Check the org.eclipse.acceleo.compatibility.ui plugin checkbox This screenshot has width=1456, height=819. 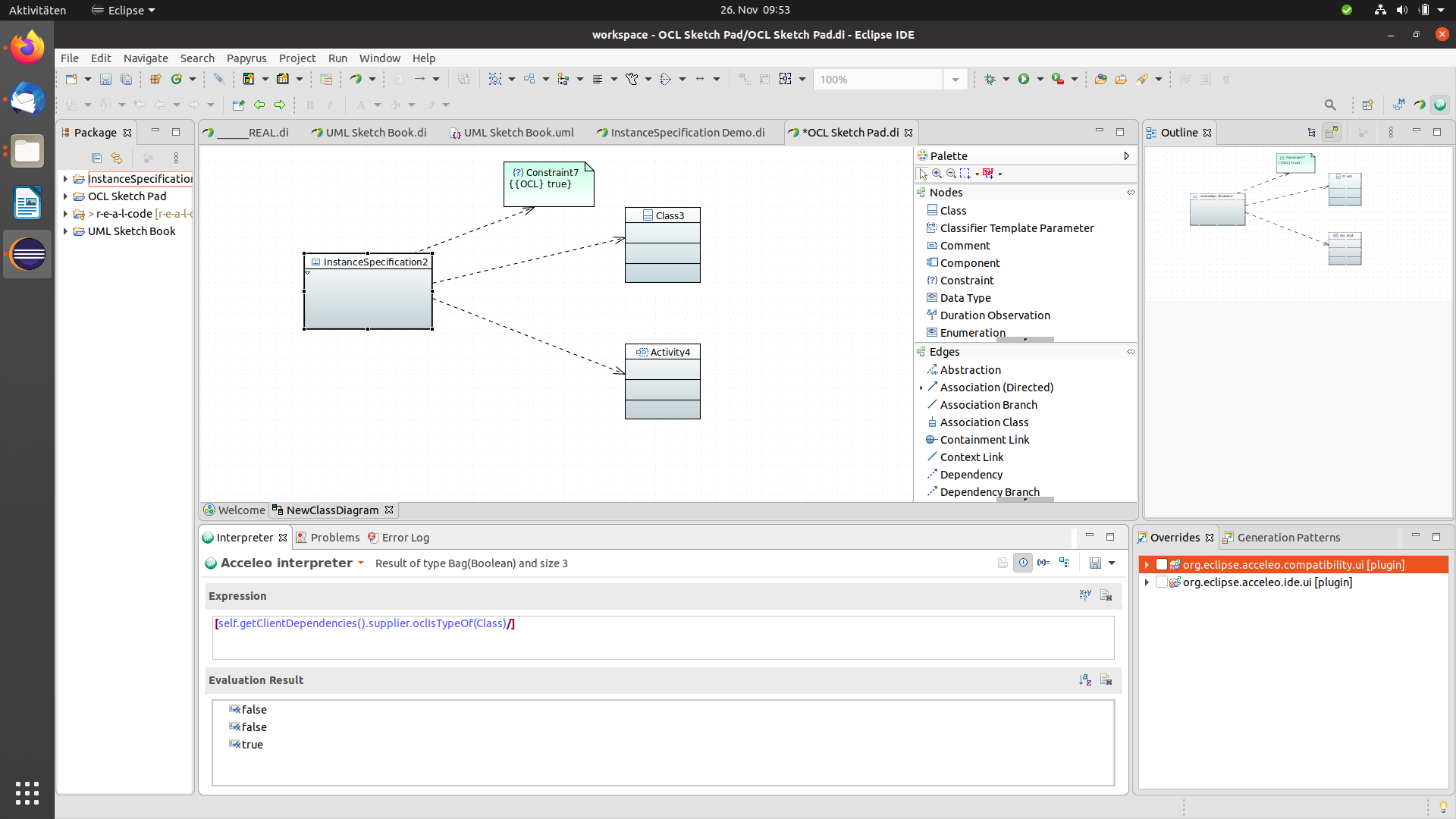click(x=1161, y=564)
